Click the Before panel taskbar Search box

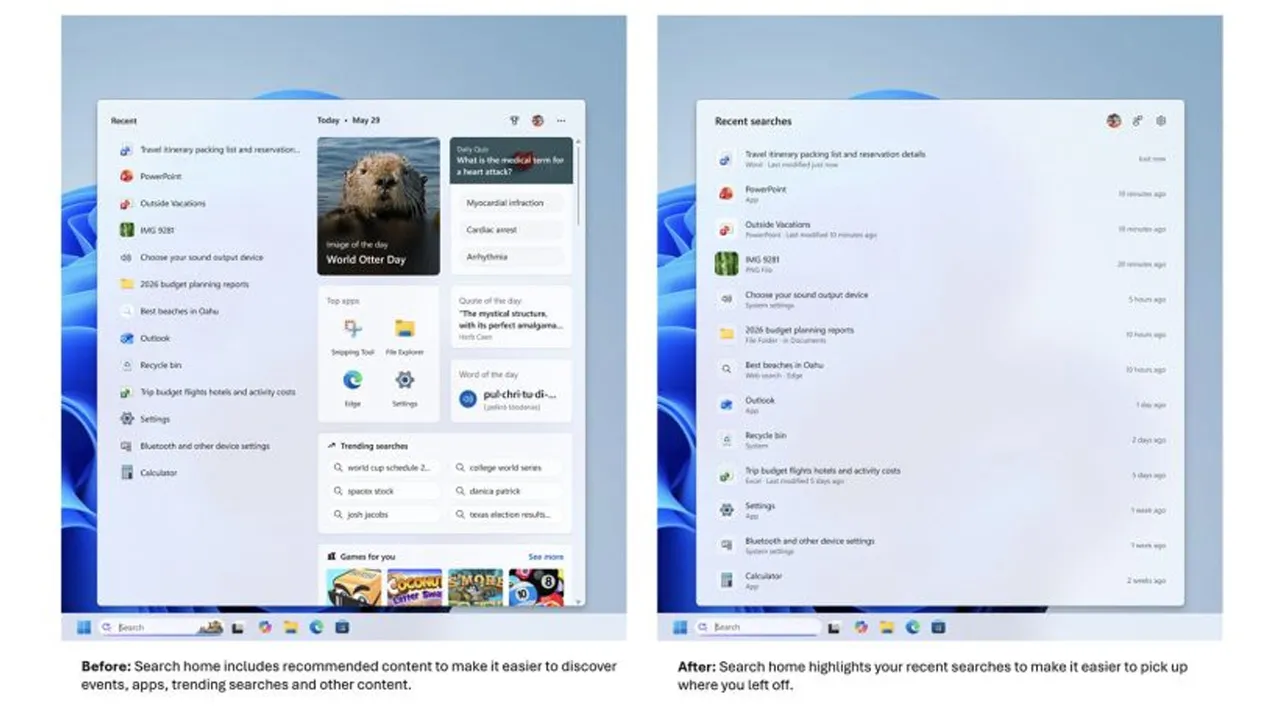[160, 627]
